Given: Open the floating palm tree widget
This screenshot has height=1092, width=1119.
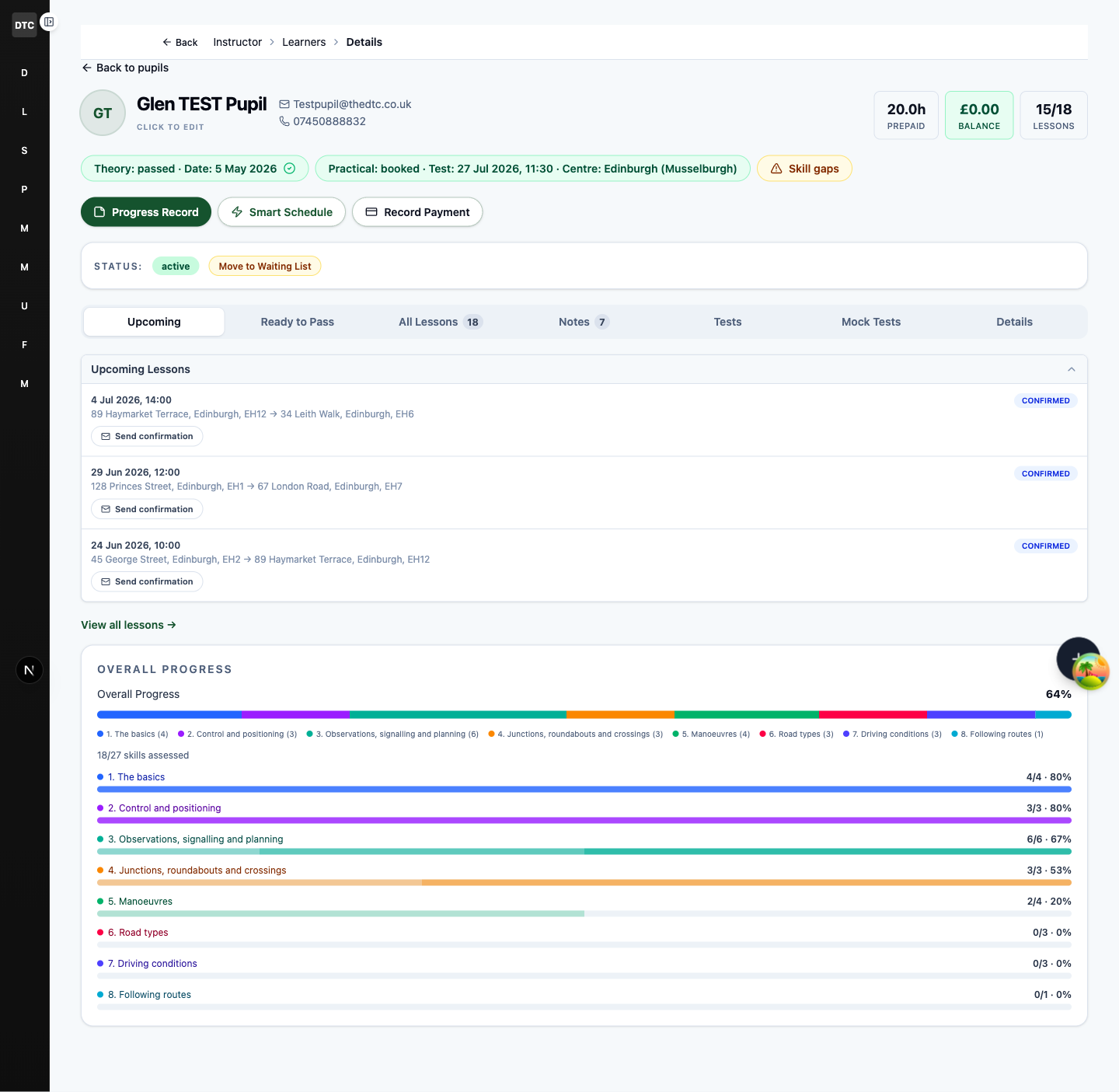Looking at the screenshot, I should [1090, 671].
